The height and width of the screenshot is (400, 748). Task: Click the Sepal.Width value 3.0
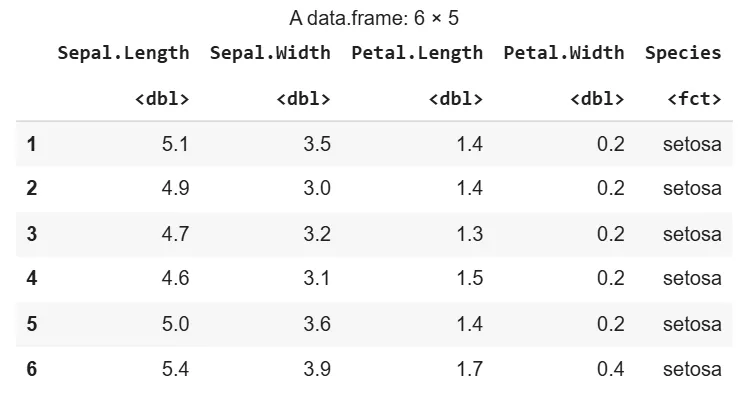tap(317, 189)
